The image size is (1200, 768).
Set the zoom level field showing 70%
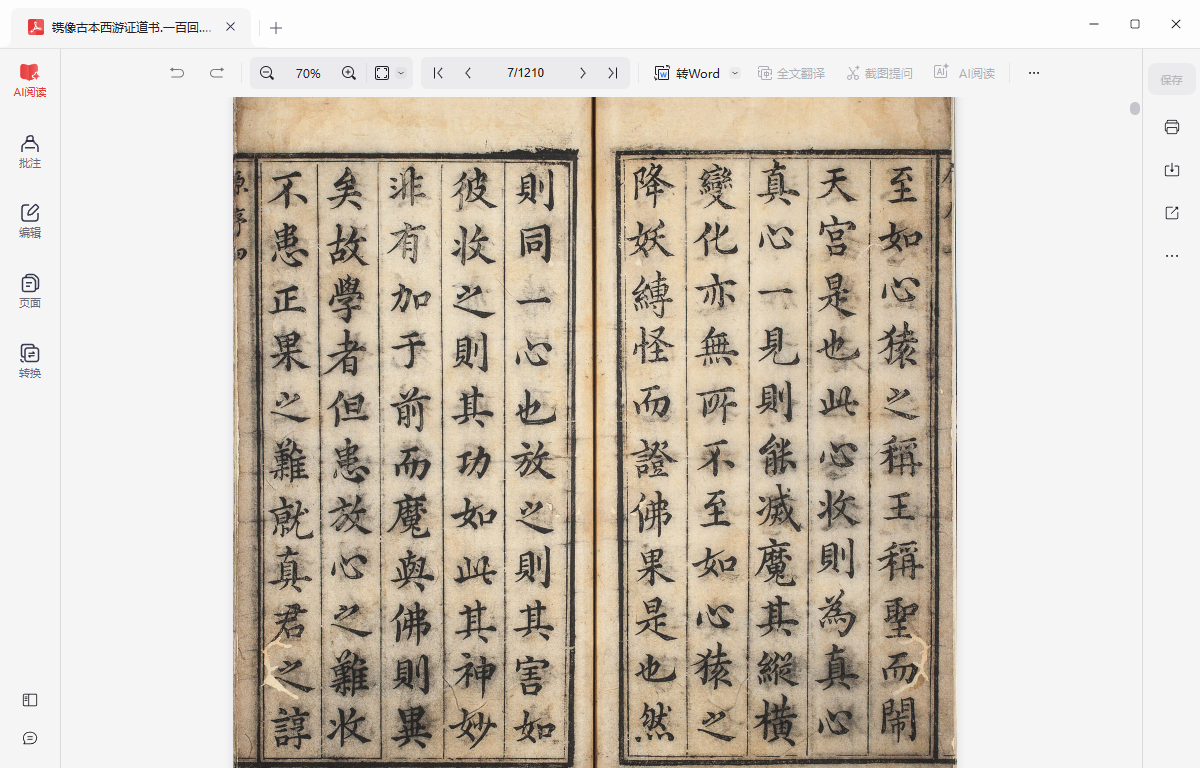(308, 73)
